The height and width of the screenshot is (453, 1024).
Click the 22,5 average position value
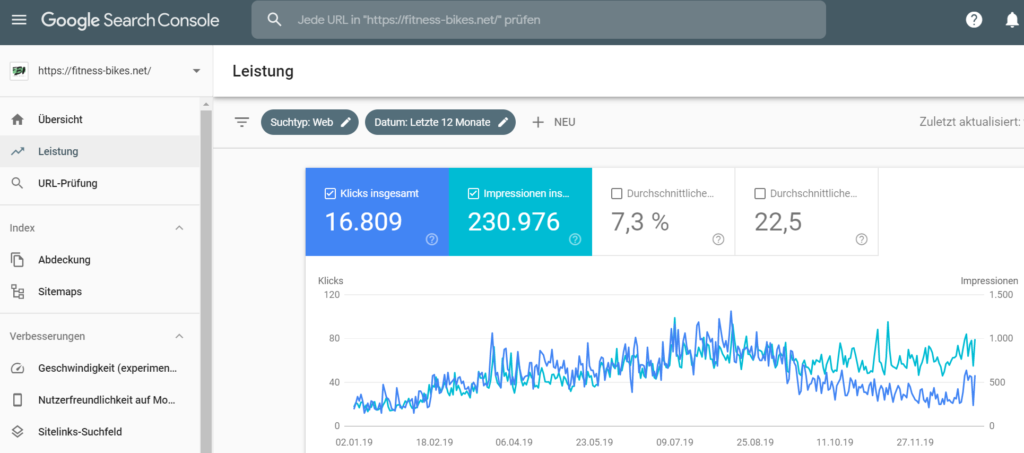click(778, 223)
